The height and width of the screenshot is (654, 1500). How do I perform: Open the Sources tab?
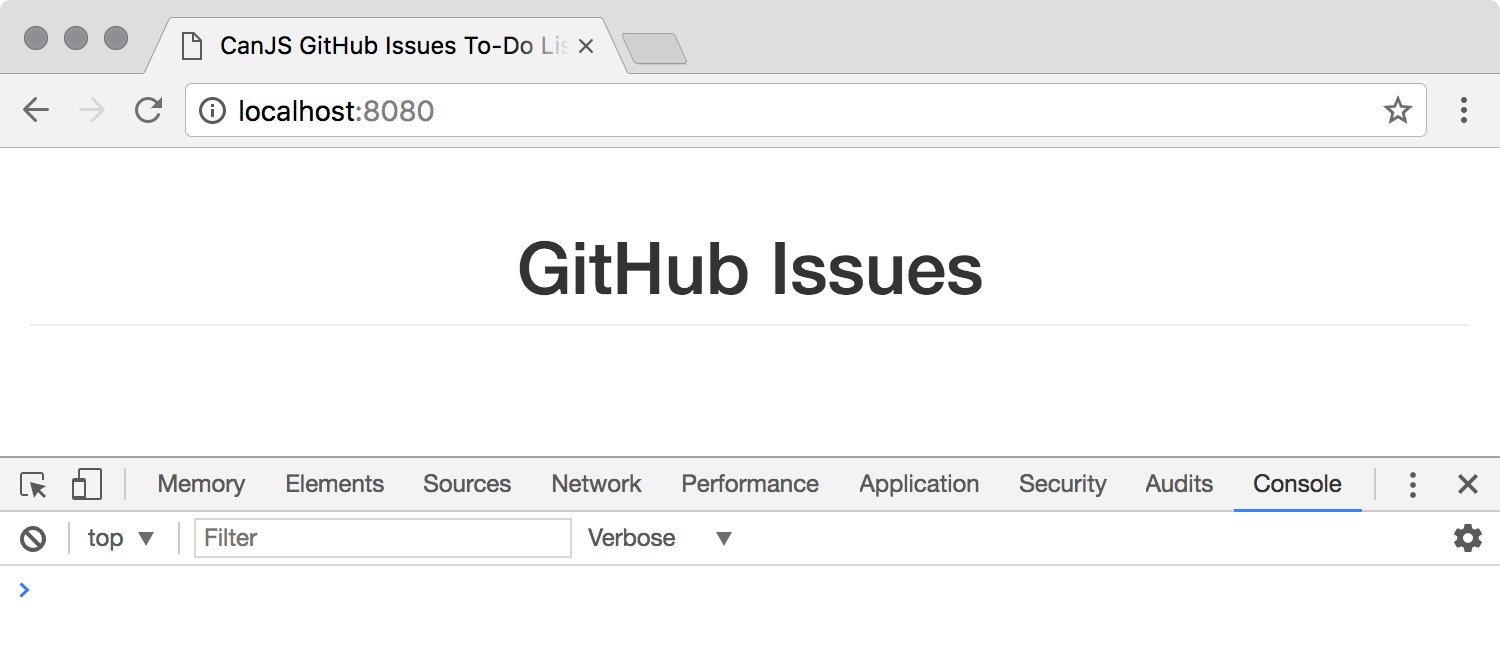click(467, 484)
